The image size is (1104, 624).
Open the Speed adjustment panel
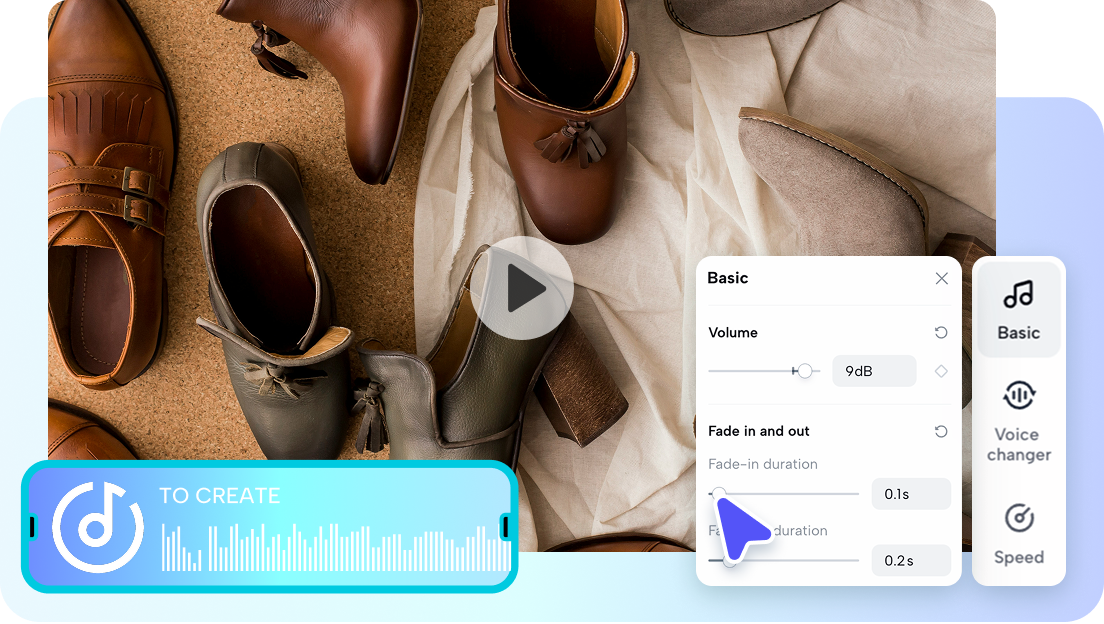[x=1018, y=535]
